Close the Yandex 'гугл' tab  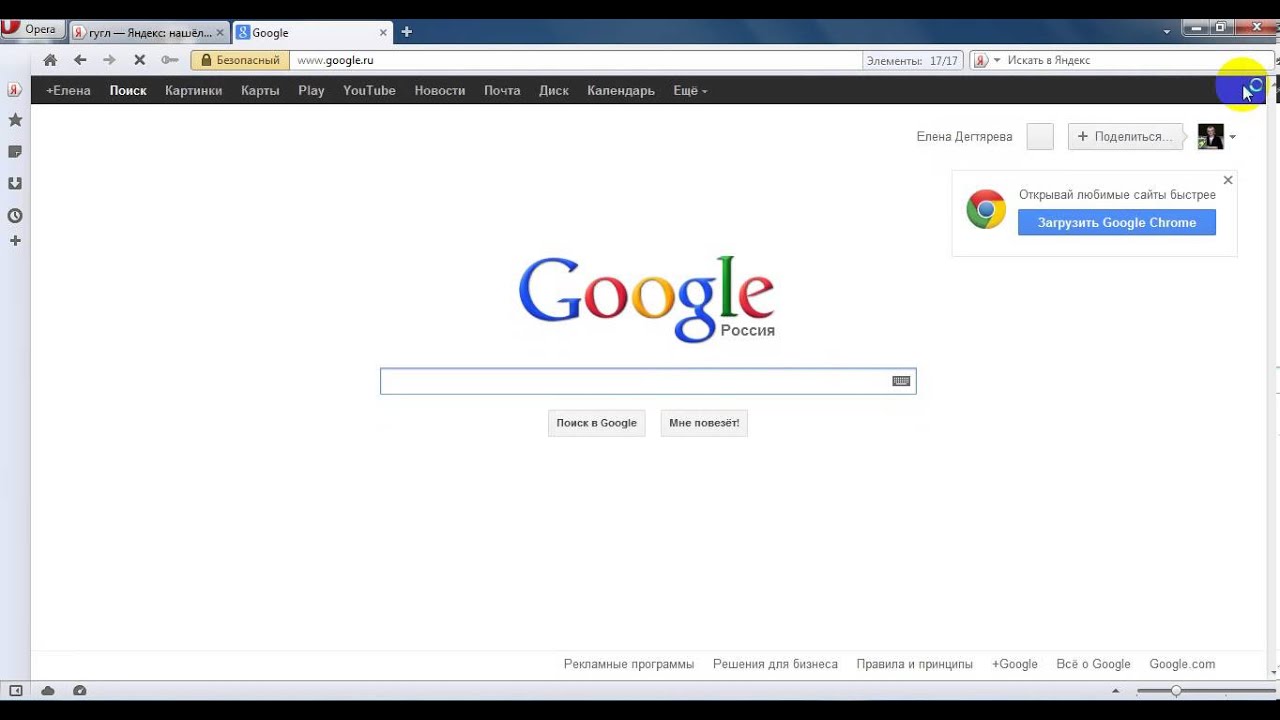coord(220,32)
